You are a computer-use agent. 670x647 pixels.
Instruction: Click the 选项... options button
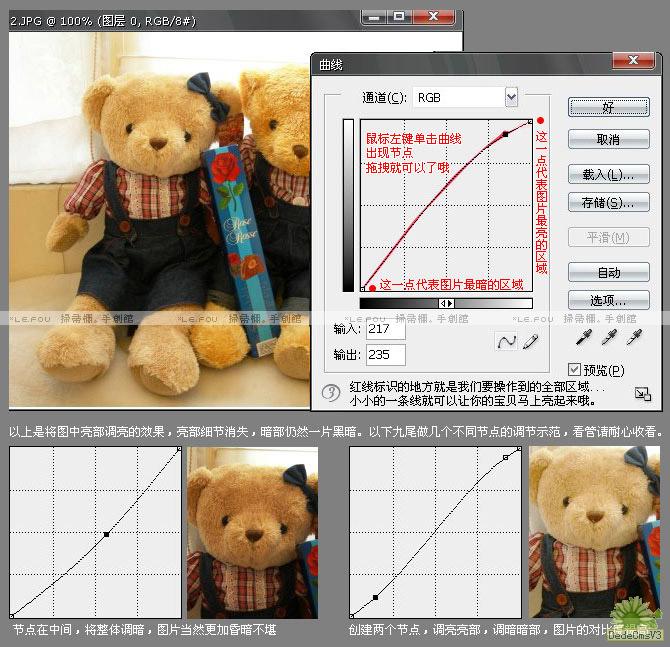tap(608, 300)
